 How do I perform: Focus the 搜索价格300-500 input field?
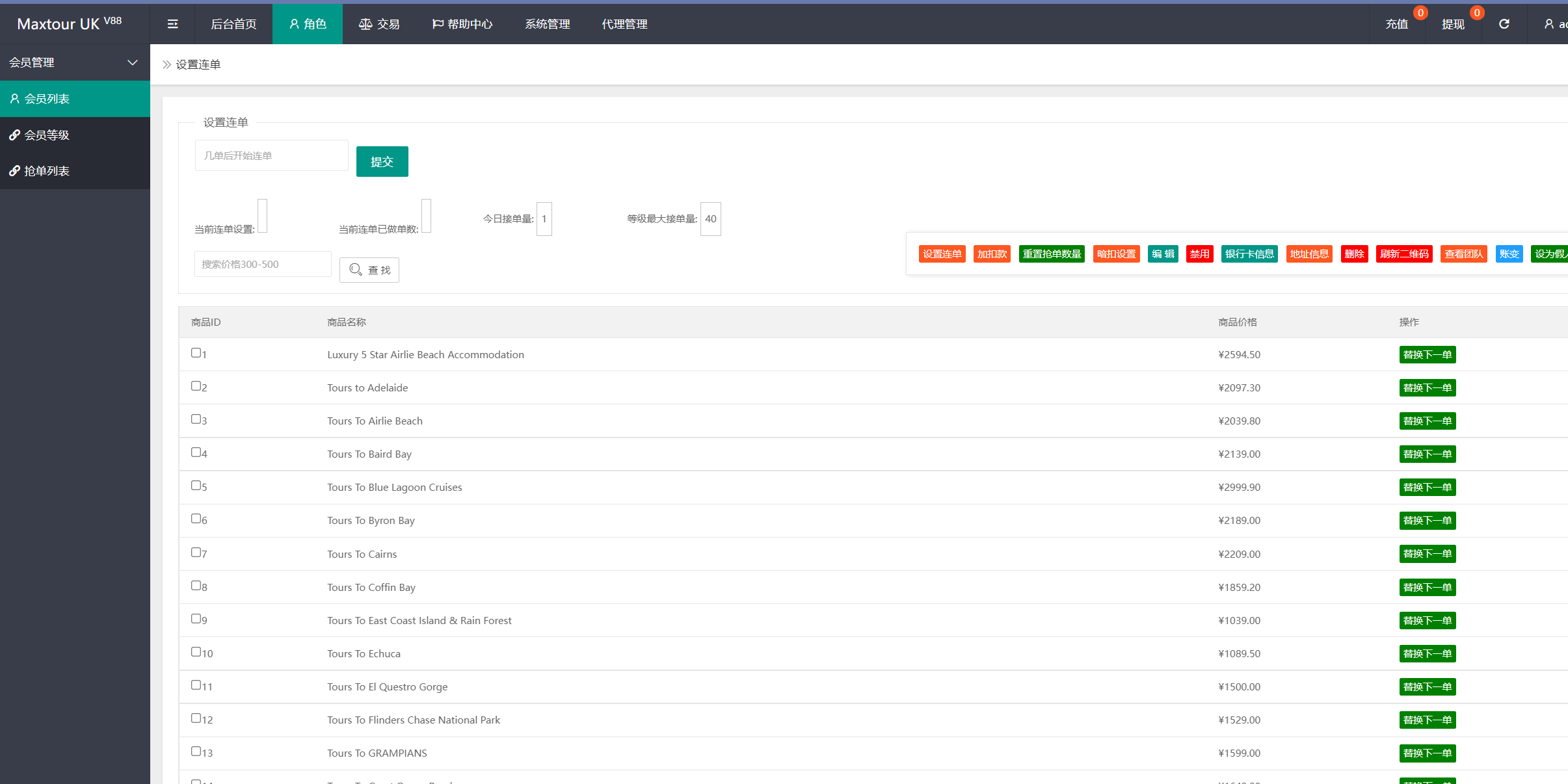(263, 265)
